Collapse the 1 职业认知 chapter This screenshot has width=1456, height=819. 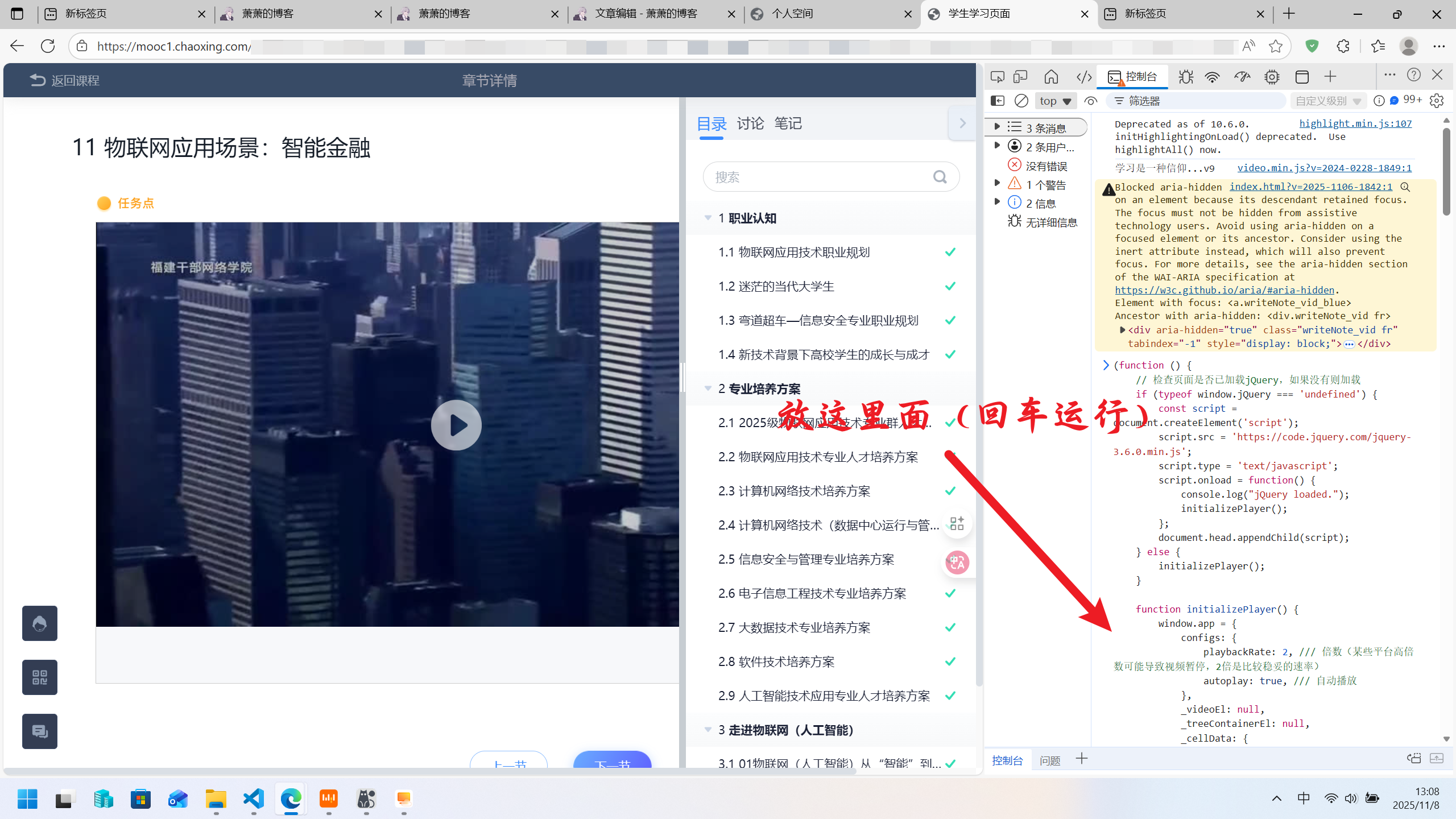(708, 218)
